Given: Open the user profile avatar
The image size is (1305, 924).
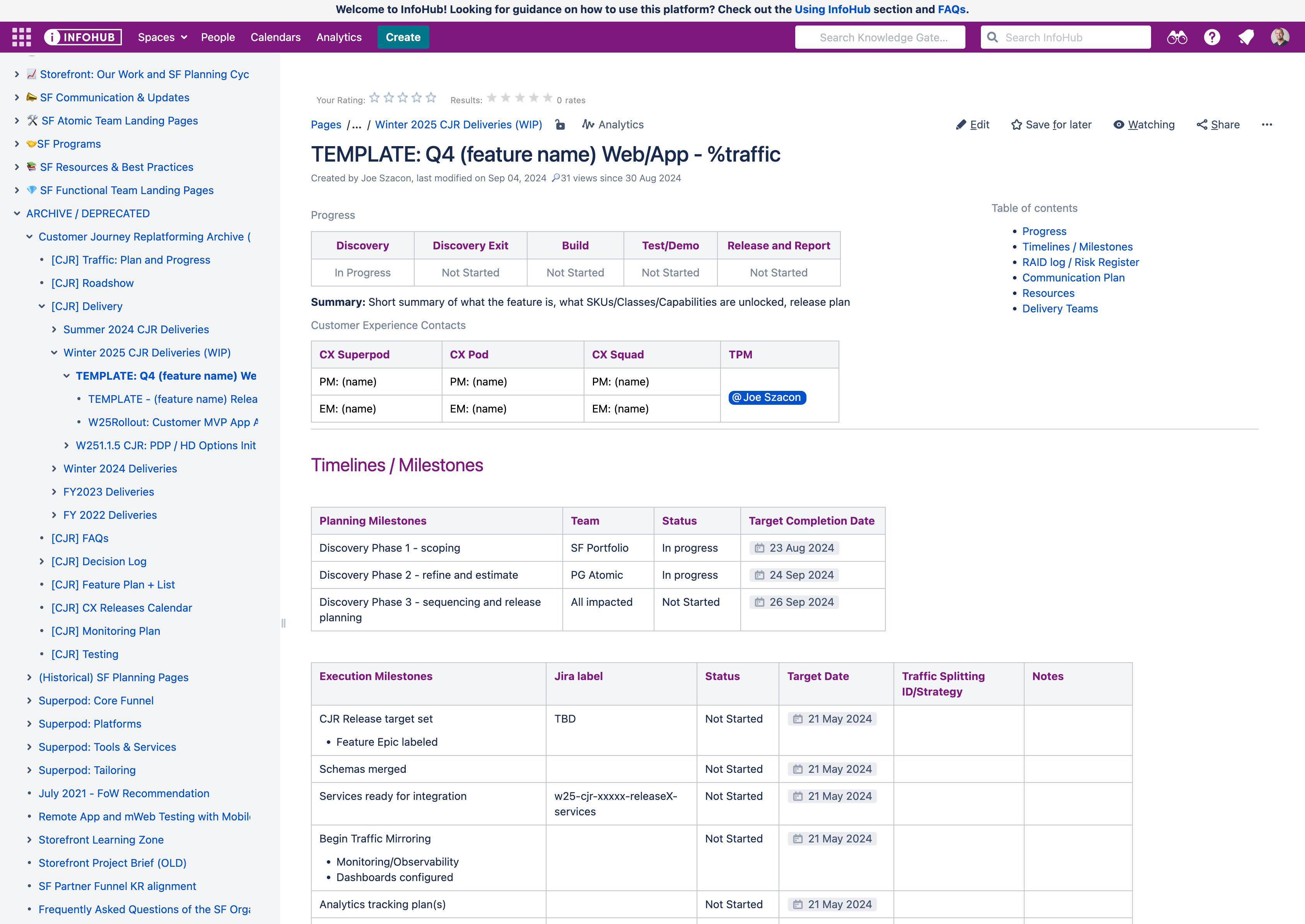Looking at the screenshot, I should [1280, 37].
